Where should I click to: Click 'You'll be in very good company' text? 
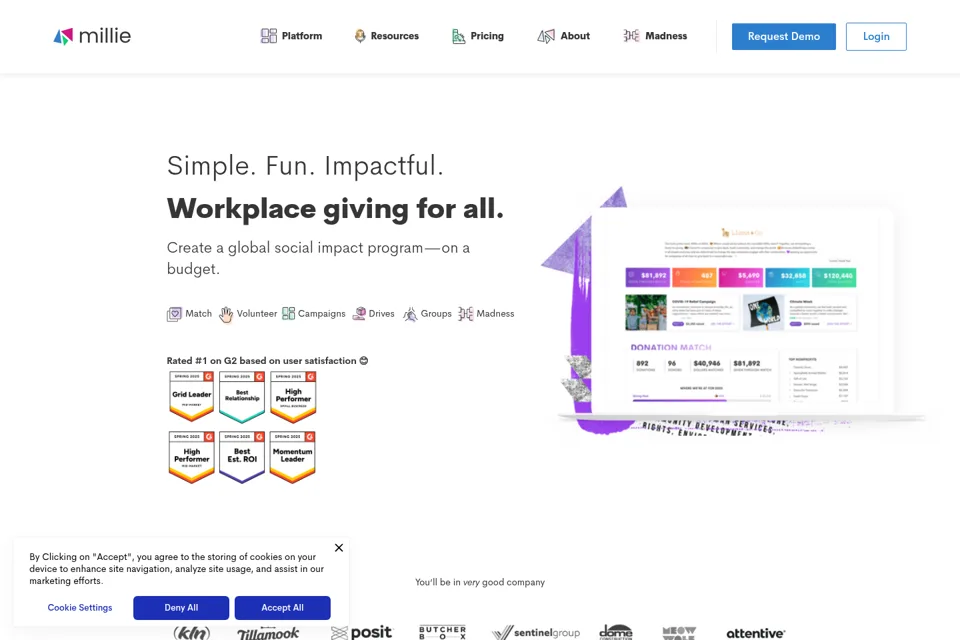pyautogui.click(x=480, y=582)
